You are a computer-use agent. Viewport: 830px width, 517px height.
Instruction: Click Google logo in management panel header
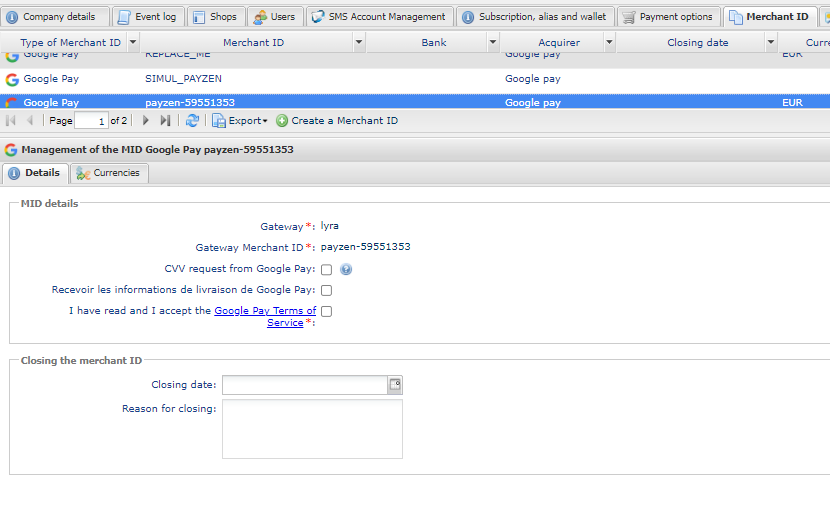pos(11,150)
